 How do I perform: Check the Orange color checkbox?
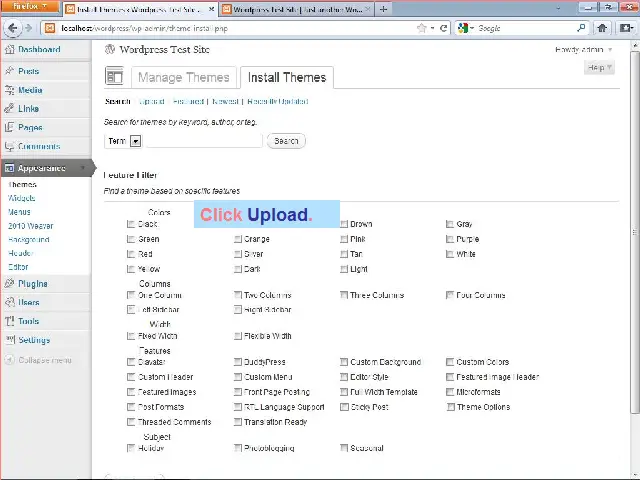click(x=238, y=239)
